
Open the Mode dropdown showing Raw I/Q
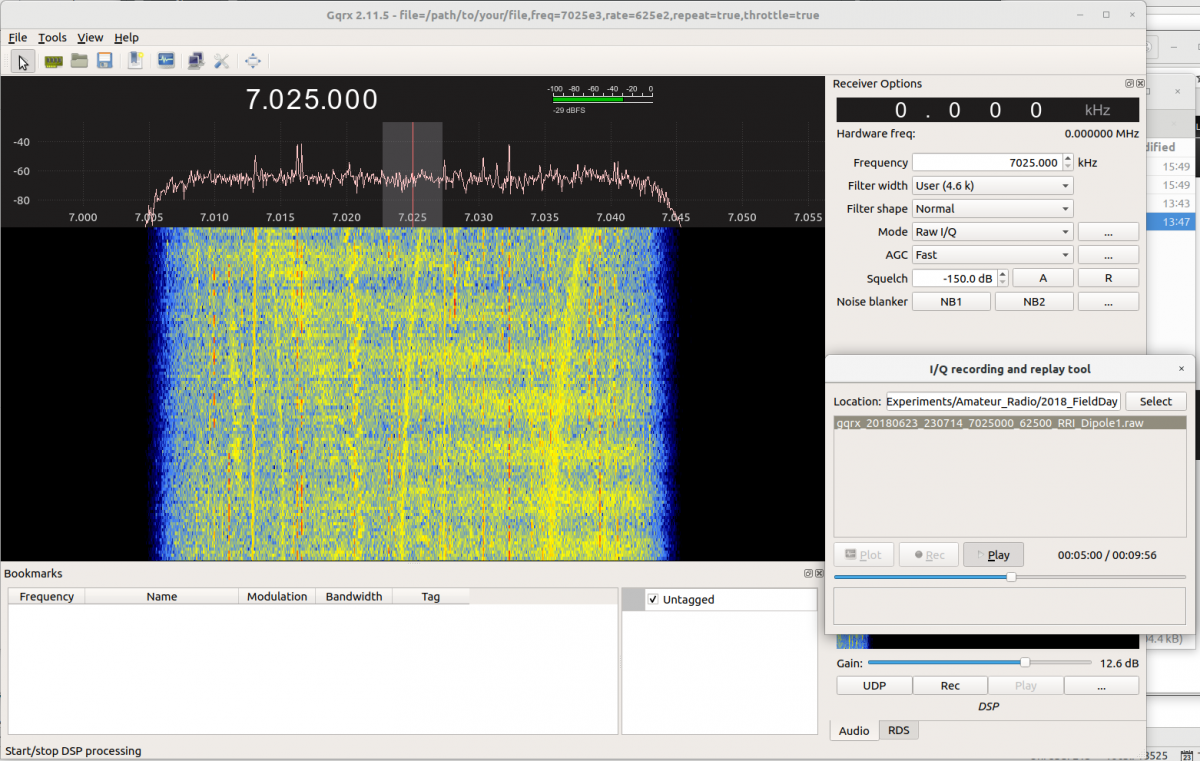[x=992, y=232]
